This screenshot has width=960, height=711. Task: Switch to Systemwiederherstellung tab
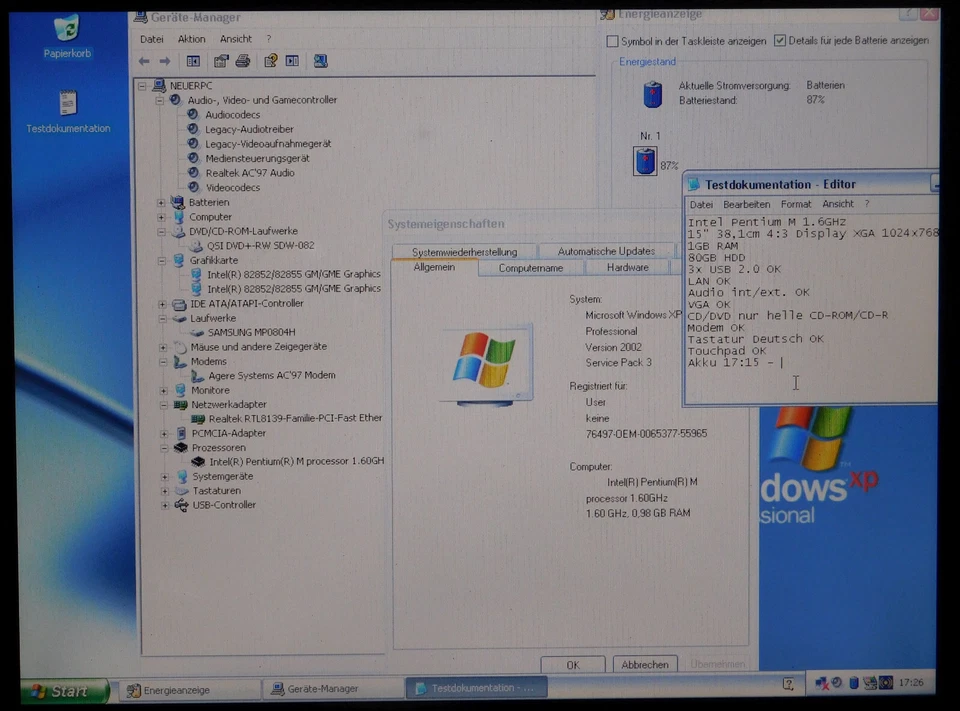coord(465,252)
